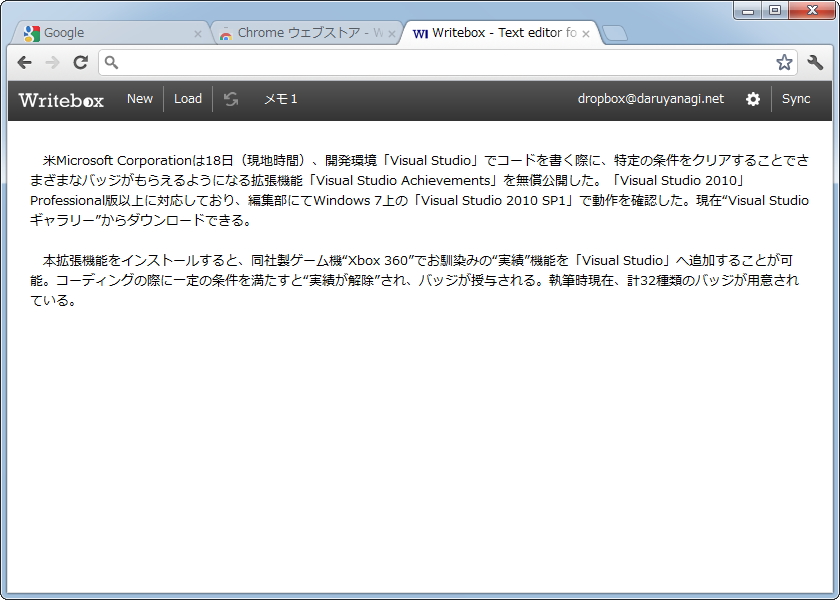This screenshot has width=840, height=600.
Task: Go forward with the browser forward arrow
Action: 52,63
